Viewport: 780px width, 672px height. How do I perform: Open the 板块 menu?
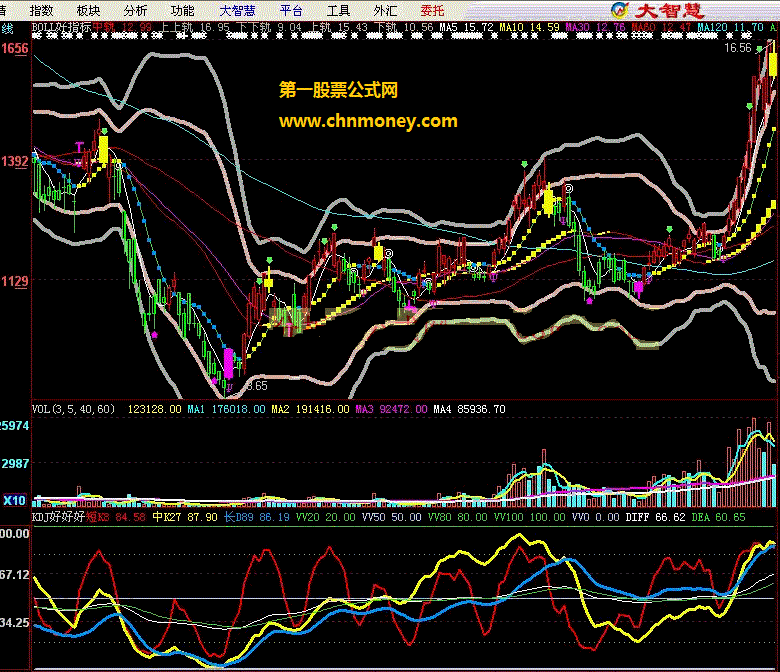point(88,10)
